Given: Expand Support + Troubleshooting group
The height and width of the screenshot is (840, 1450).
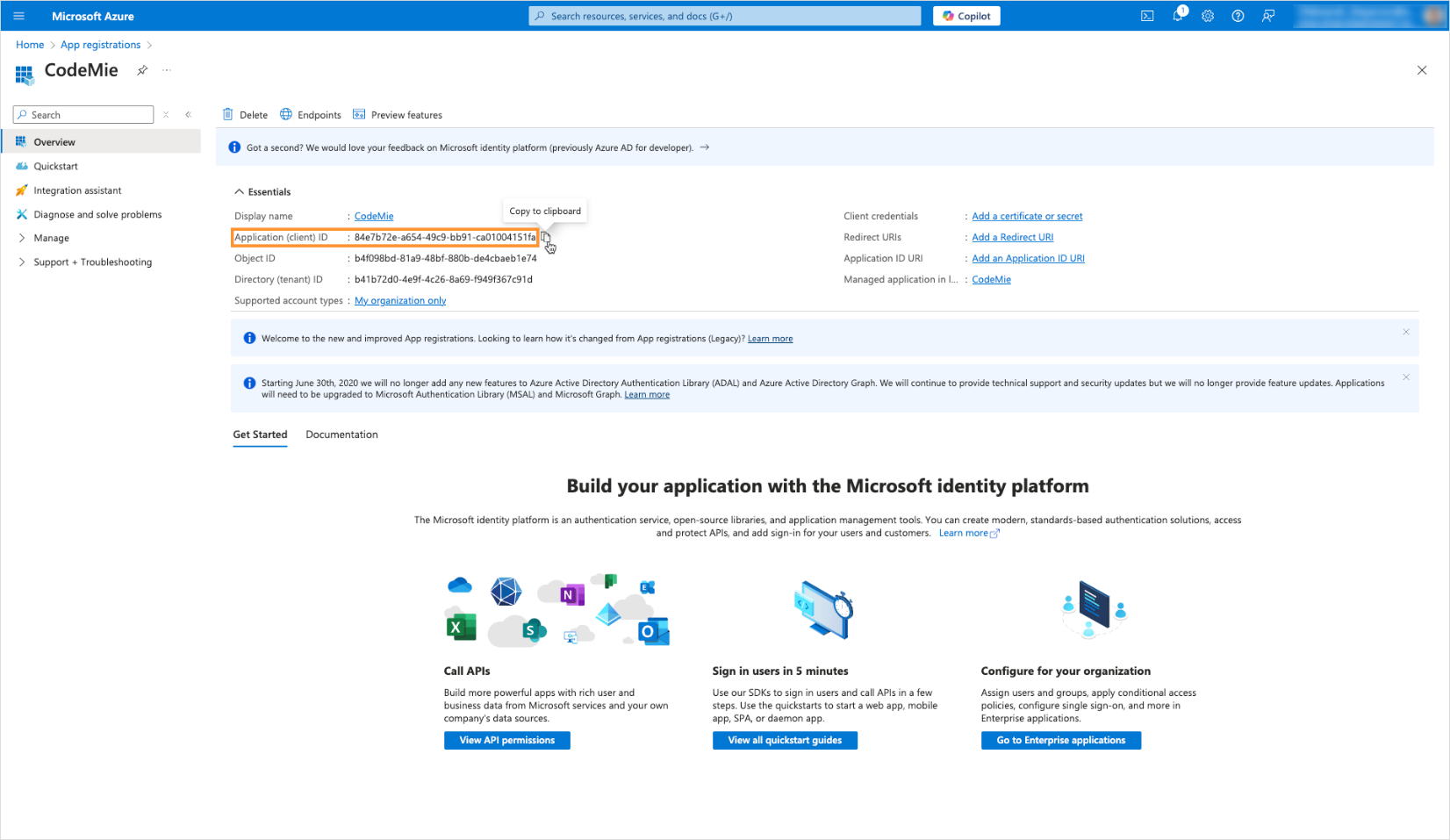Looking at the screenshot, I should pos(22,262).
